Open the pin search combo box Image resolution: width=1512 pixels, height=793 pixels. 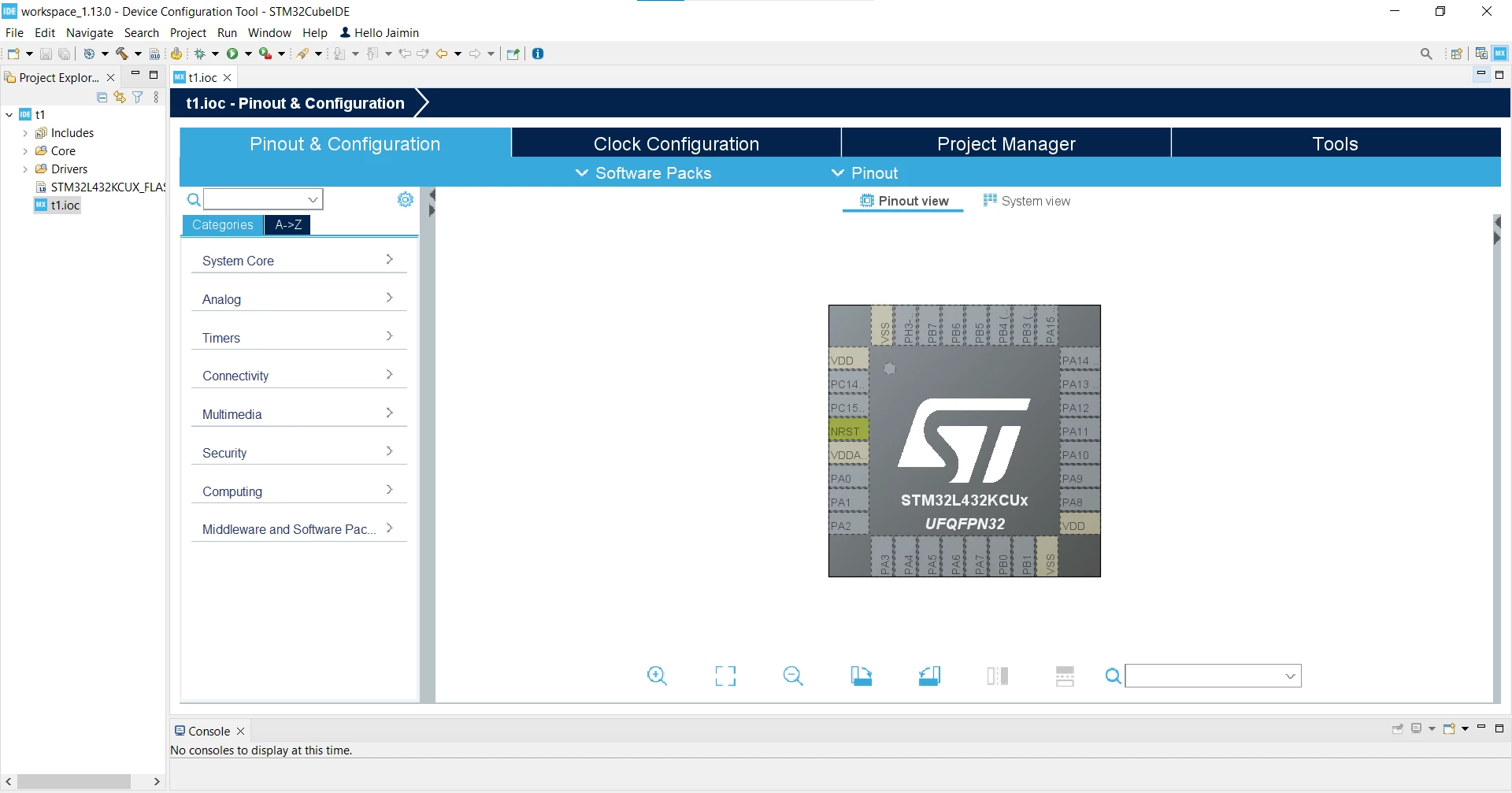pyautogui.click(x=1214, y=676)
